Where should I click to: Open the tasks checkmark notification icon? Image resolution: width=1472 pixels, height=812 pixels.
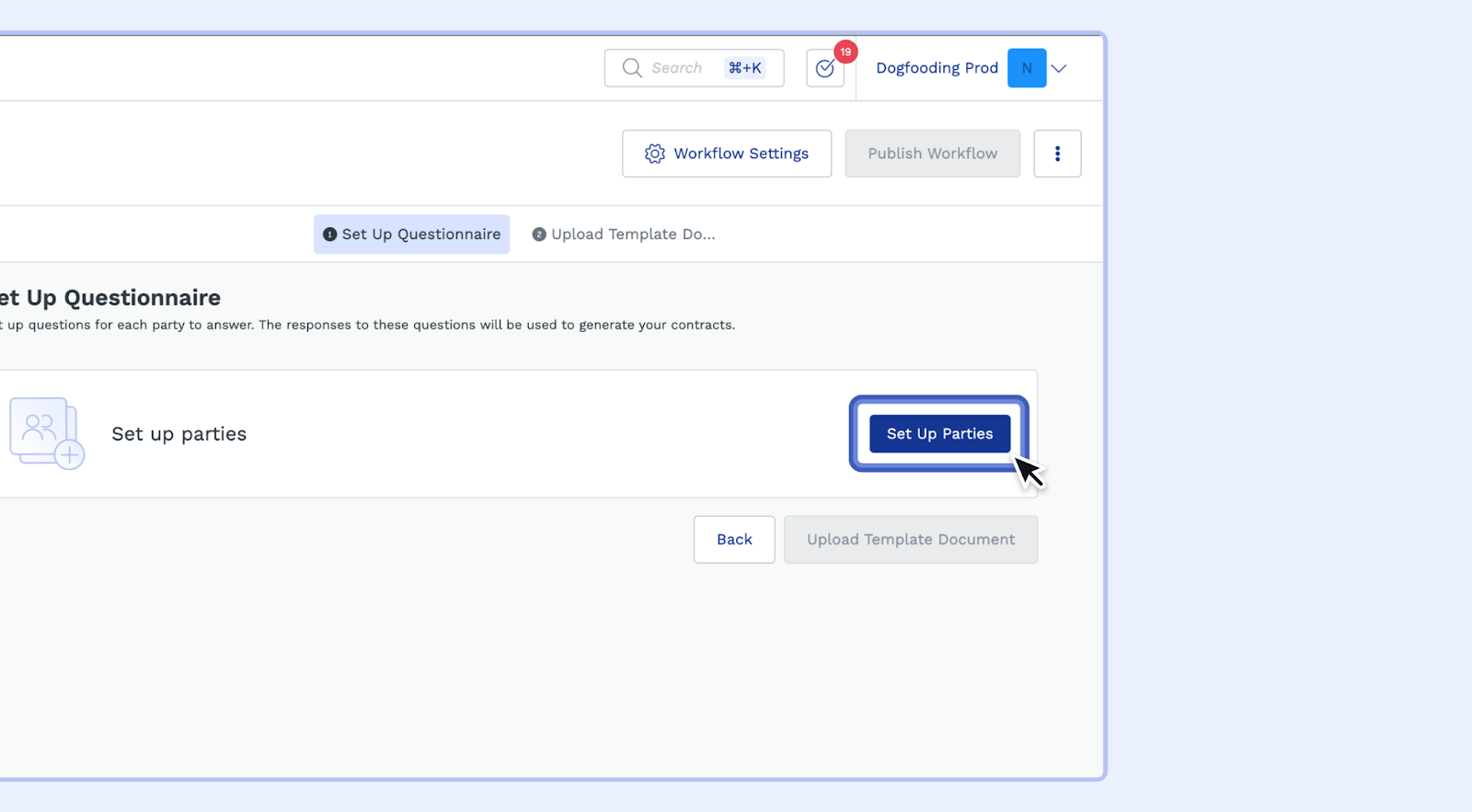click(825, 68)
